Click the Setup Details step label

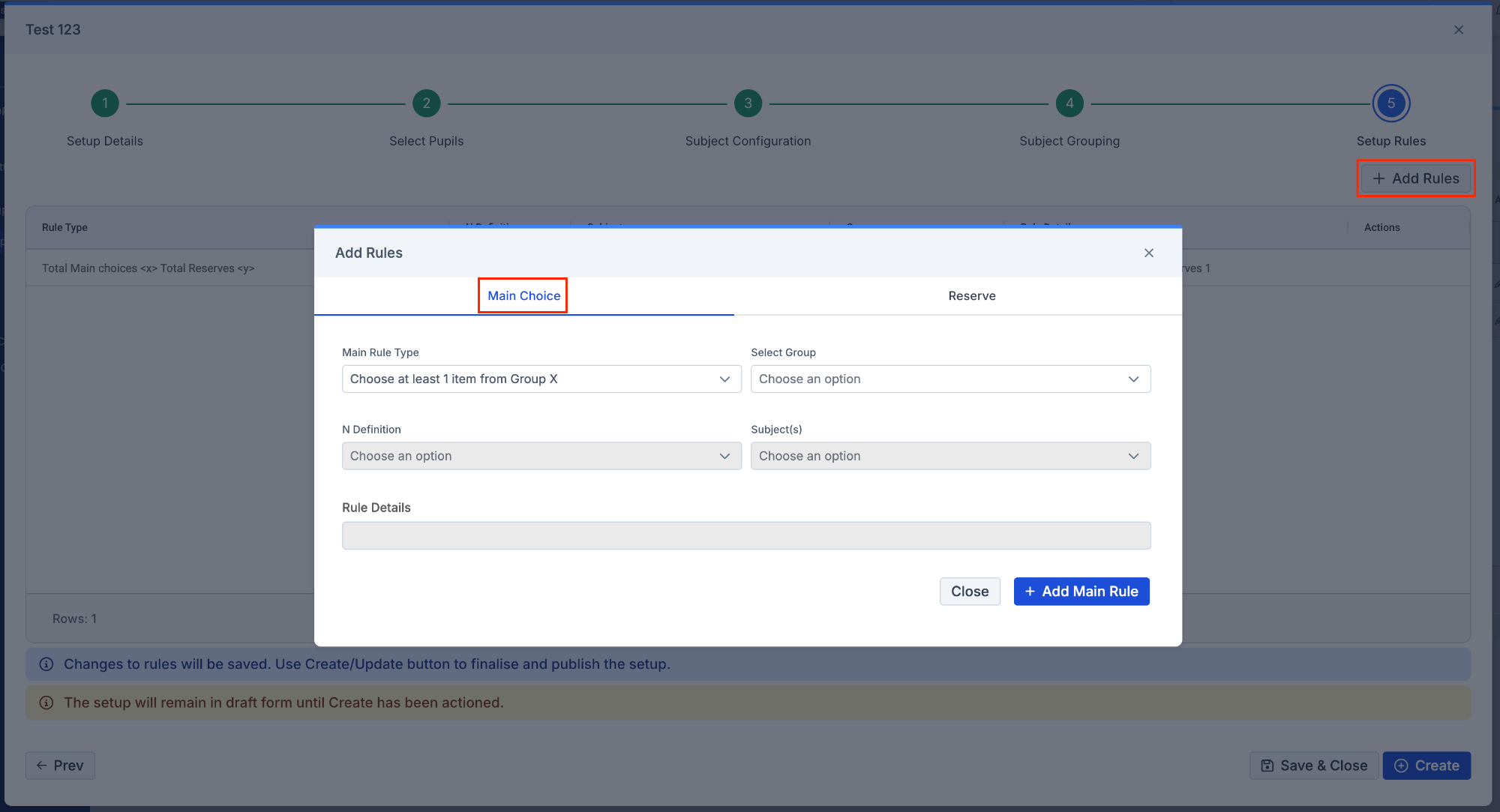(x=105, y=141)
